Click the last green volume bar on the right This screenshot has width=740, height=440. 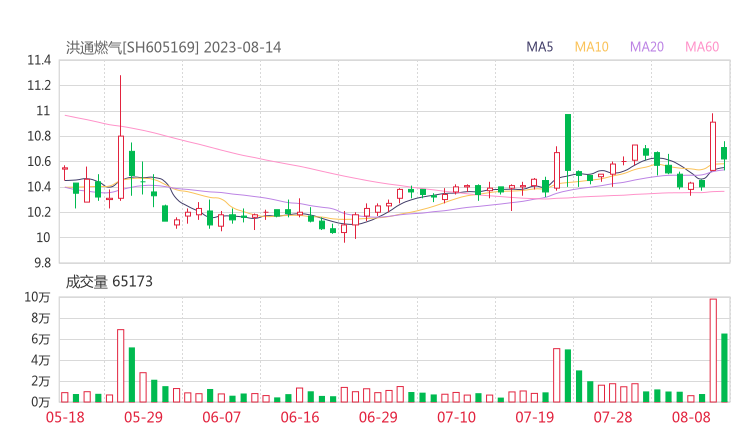point(724,368)
